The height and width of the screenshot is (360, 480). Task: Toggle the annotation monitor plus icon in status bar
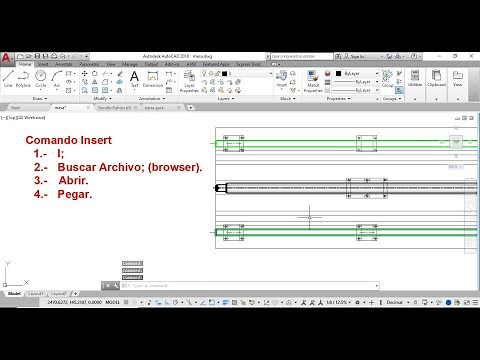click(x=371, y=302)
